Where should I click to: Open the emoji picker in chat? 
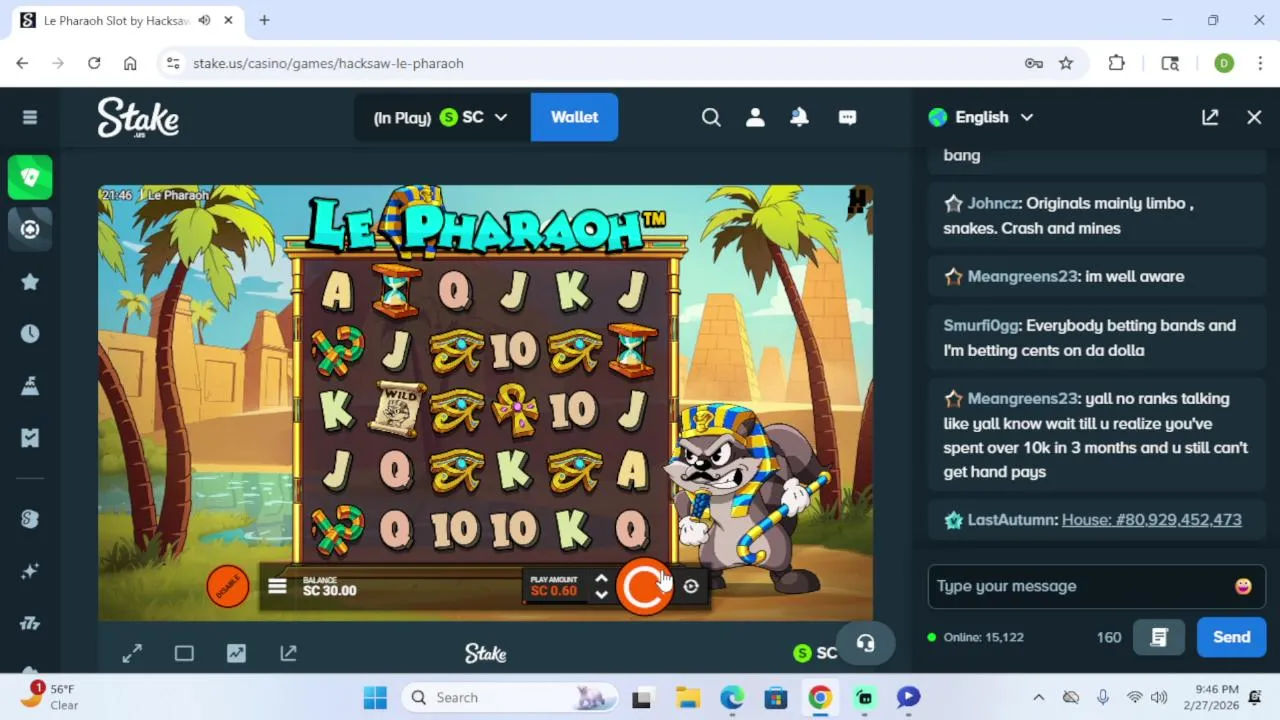point(1243,586)
